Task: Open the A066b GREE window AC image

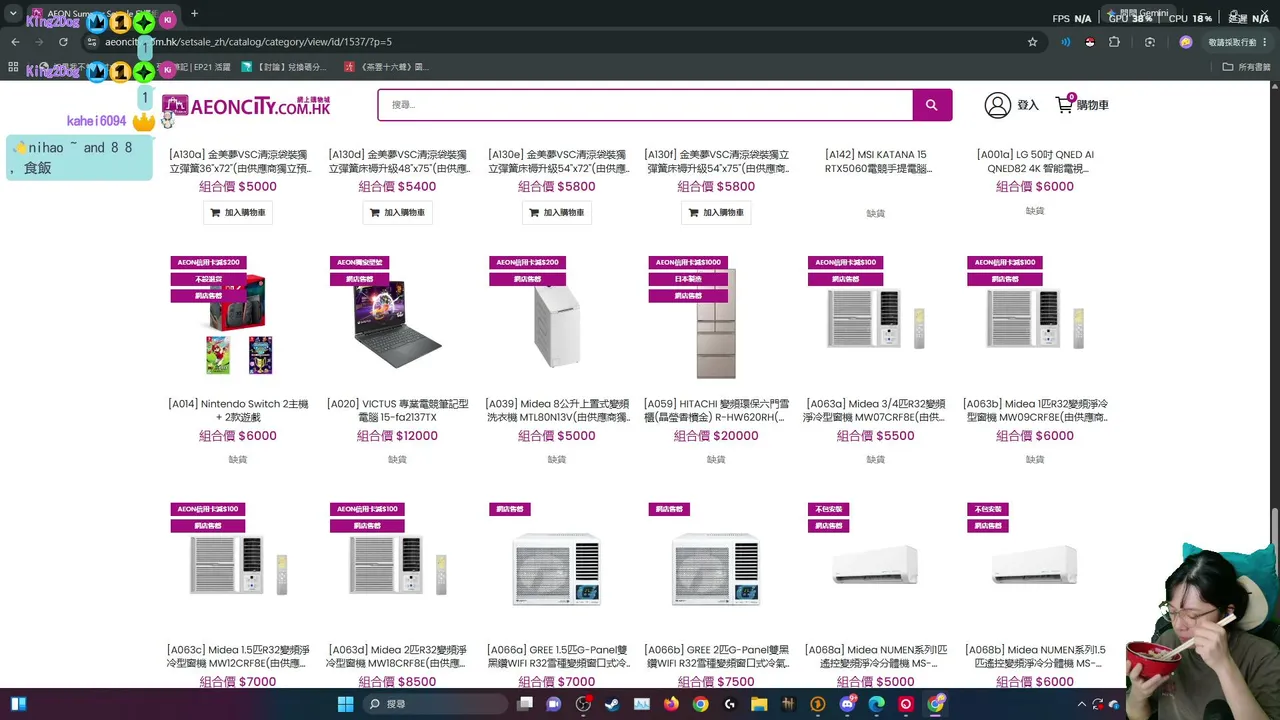Action: pyautogui.click(x=716, y=569)
